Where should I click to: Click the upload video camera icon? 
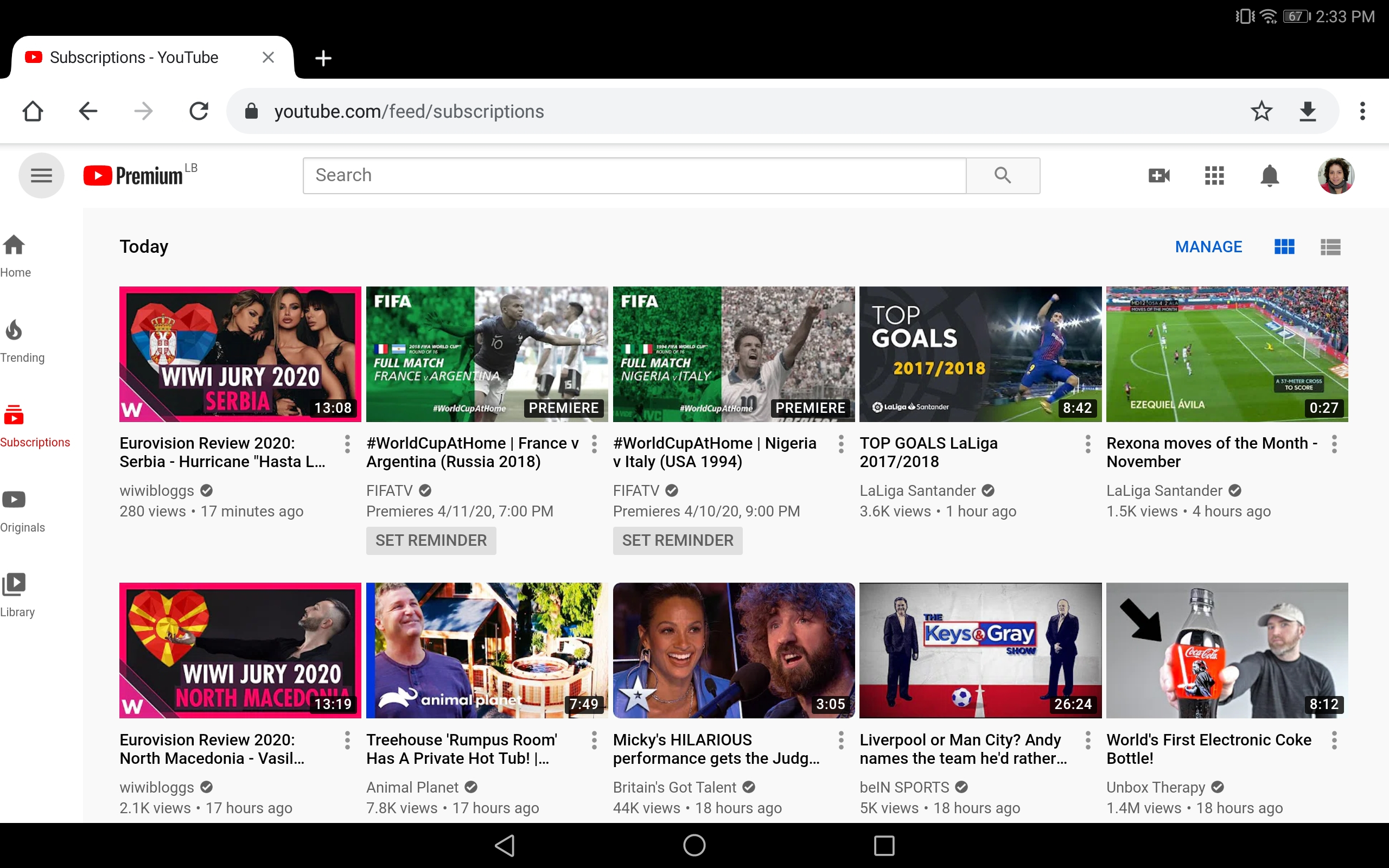point(1160,175)
